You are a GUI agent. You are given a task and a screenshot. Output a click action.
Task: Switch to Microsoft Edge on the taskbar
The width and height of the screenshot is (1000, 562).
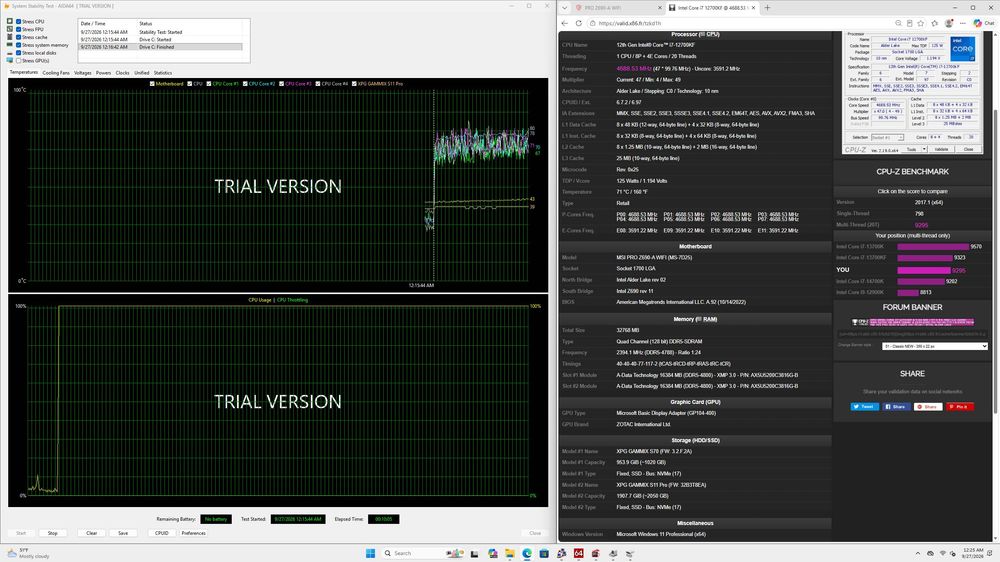click(527, 553)
